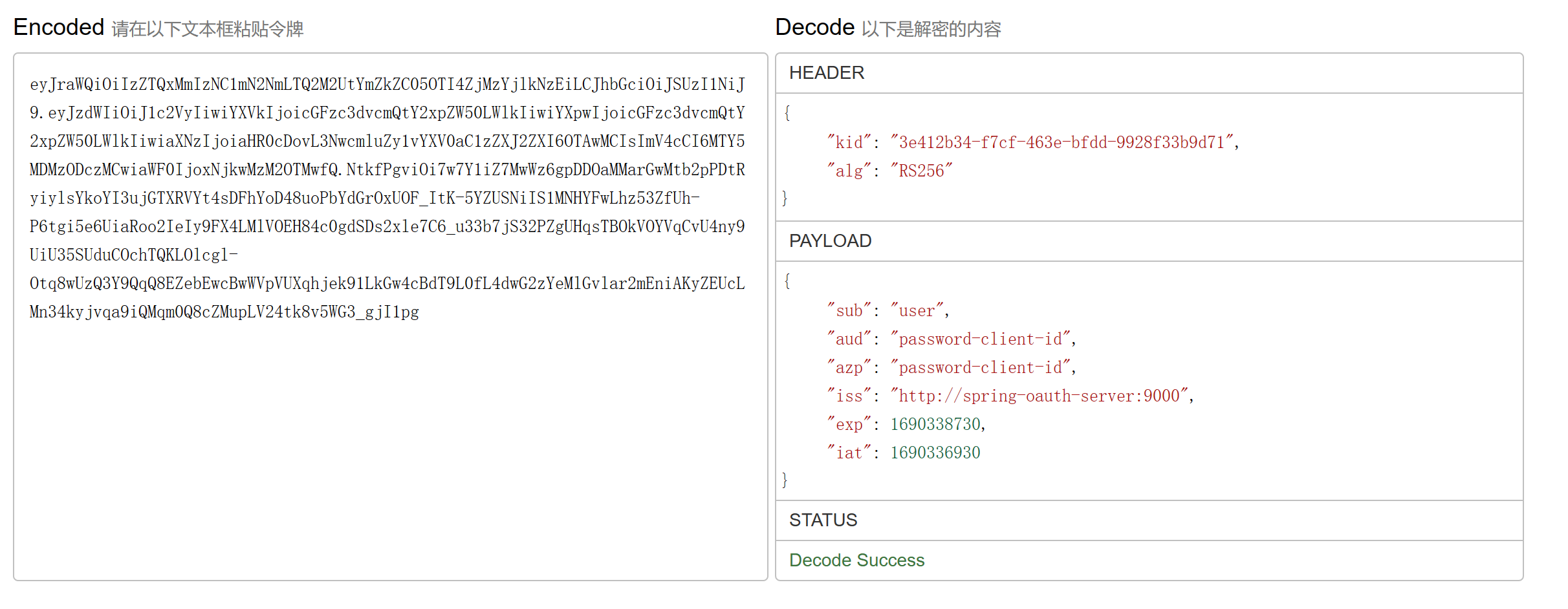1568x609 pixels.
Task: Click the Chinese hint beside Decode heading
Action: pyautogui.click(x=931, y=29)
